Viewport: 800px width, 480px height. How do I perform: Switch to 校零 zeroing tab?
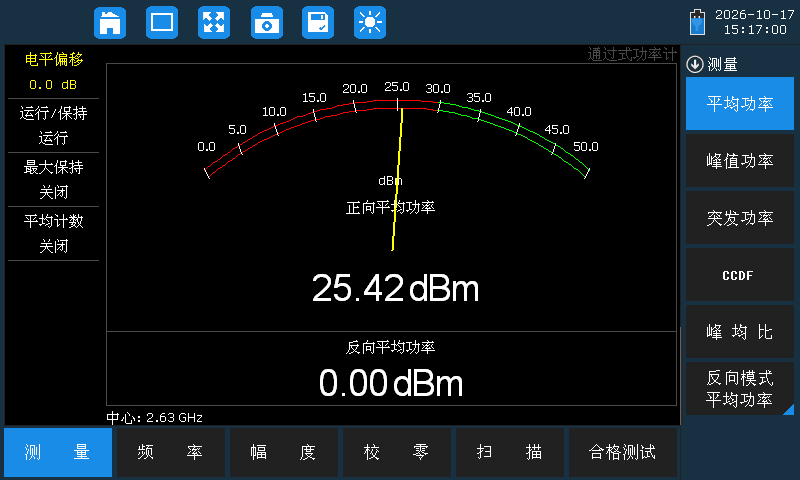pyautogui.click(x=397, y=452)
